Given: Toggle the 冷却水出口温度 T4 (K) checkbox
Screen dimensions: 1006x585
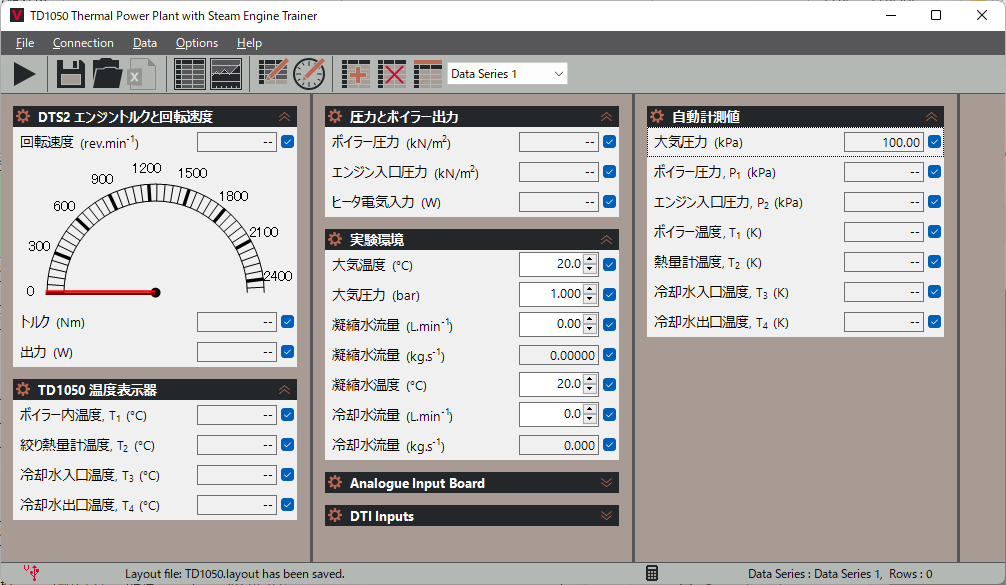Looking at the screenshot, I should click(x=935, y=321).
